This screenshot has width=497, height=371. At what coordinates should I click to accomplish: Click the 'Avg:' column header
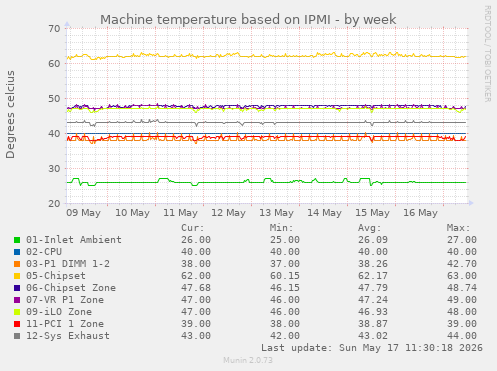[370, 228]
